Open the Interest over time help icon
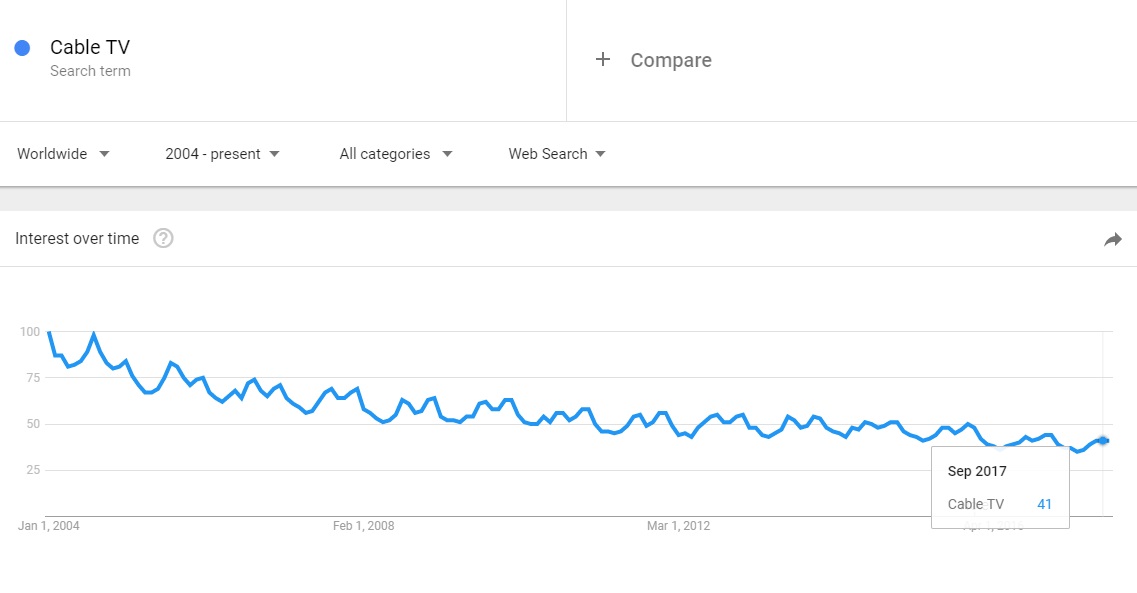Viewport: 1137px width, 593px height. 163,239
